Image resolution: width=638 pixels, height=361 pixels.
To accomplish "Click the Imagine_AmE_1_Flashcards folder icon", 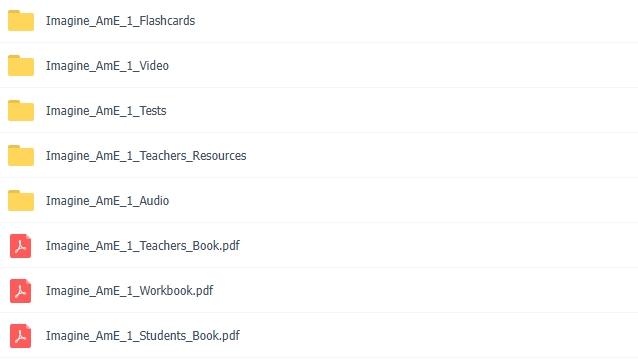I will pyautogui.click(x=21, y=21).
